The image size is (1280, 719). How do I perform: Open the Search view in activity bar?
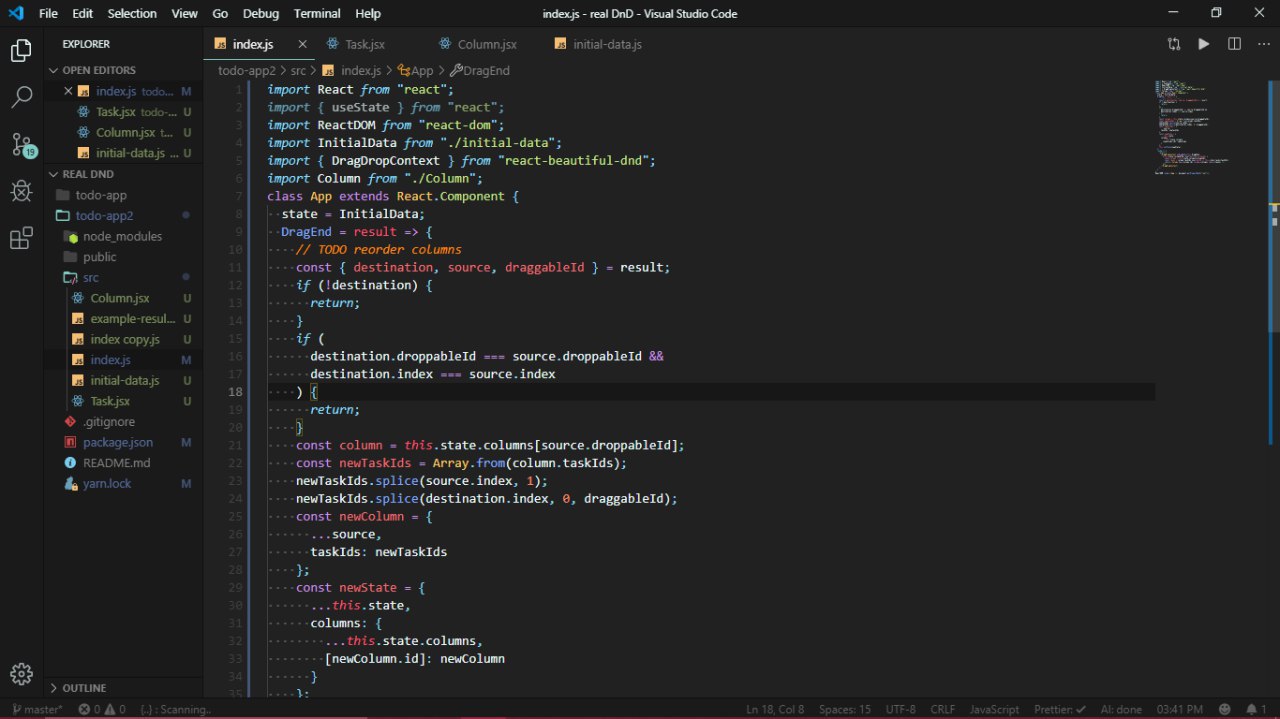tap(21, 97)
